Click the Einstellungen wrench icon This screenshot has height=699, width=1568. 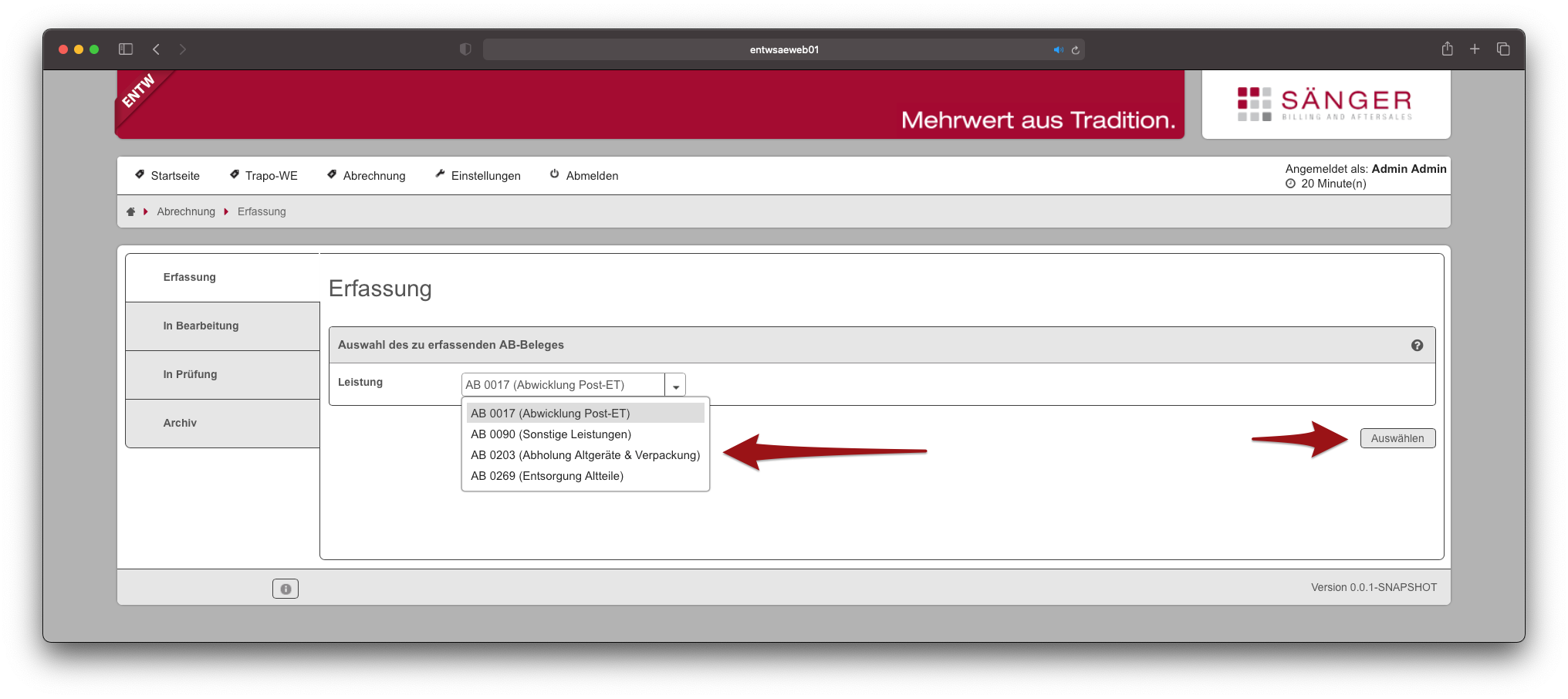[x=440, y=174]
